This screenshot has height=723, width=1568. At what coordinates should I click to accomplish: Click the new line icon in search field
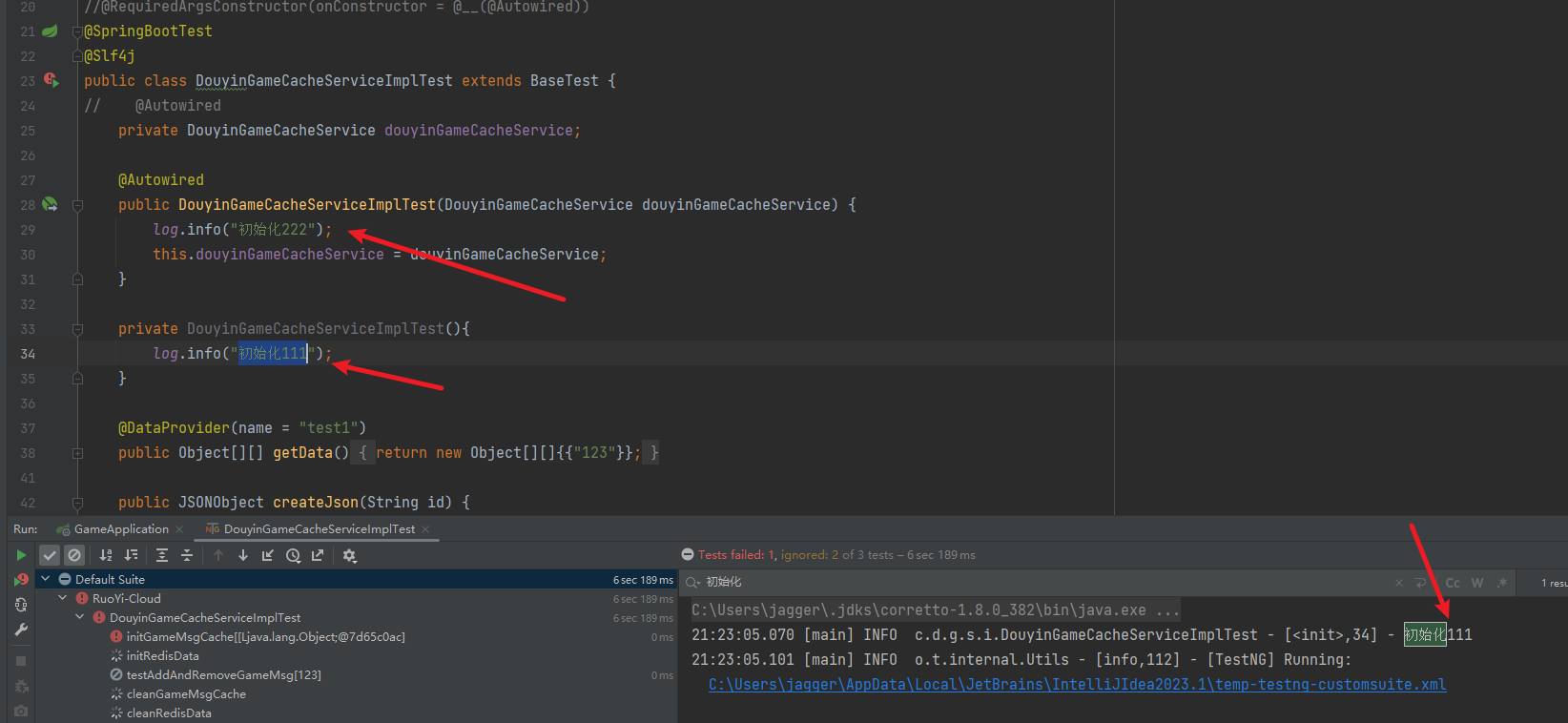pos(1420,583)
